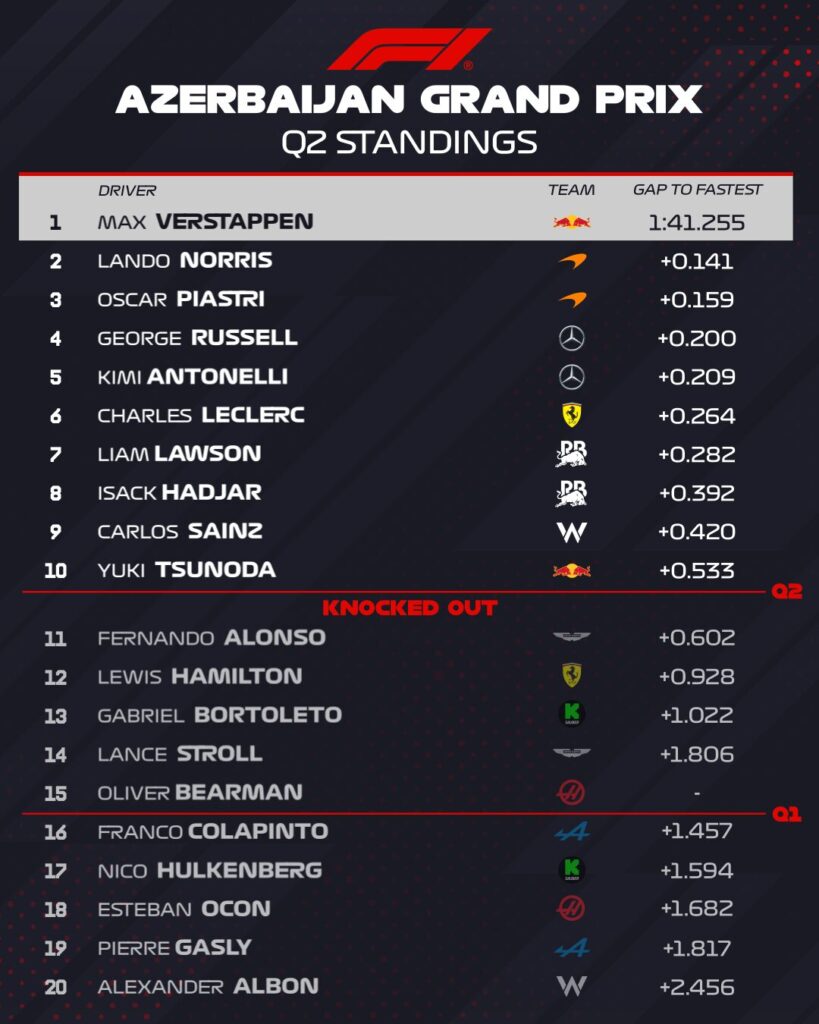The width and height of the screenshot is (819, 1024).
Task: Click the Williams logo beside Alexander Albon
Action: click(x=571, y=987)
